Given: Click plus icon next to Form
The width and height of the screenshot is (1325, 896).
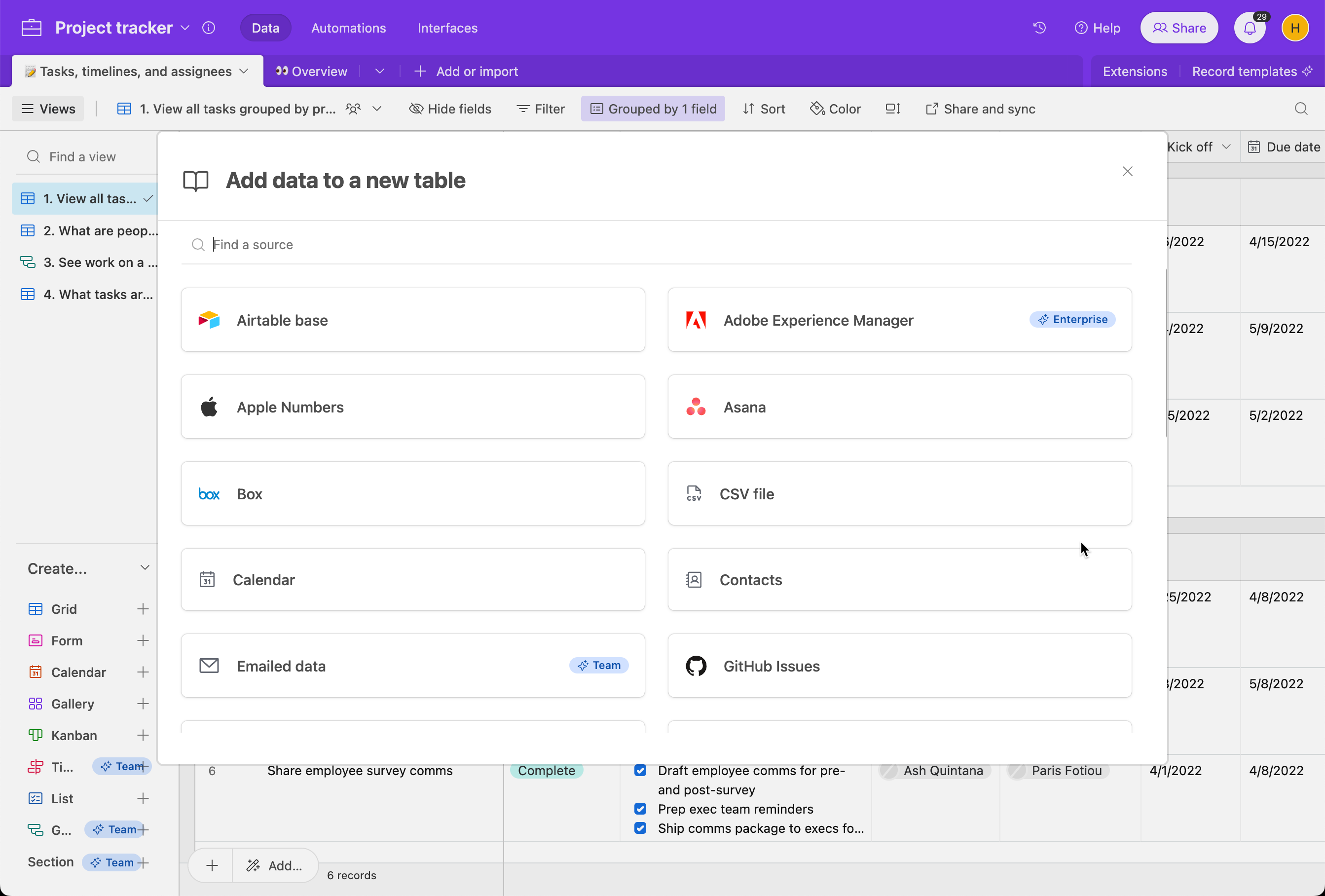Looking at the screenshot, I should point(143,640).
